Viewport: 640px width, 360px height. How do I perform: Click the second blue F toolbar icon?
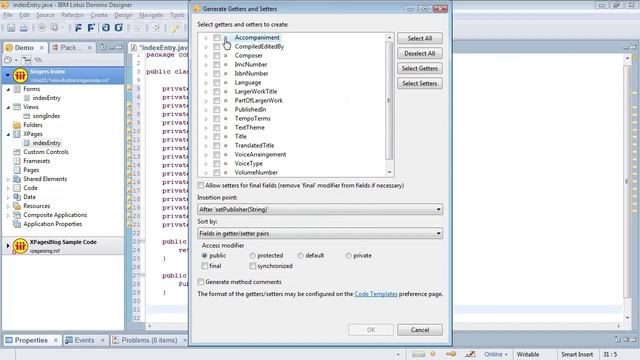point(91,28)
